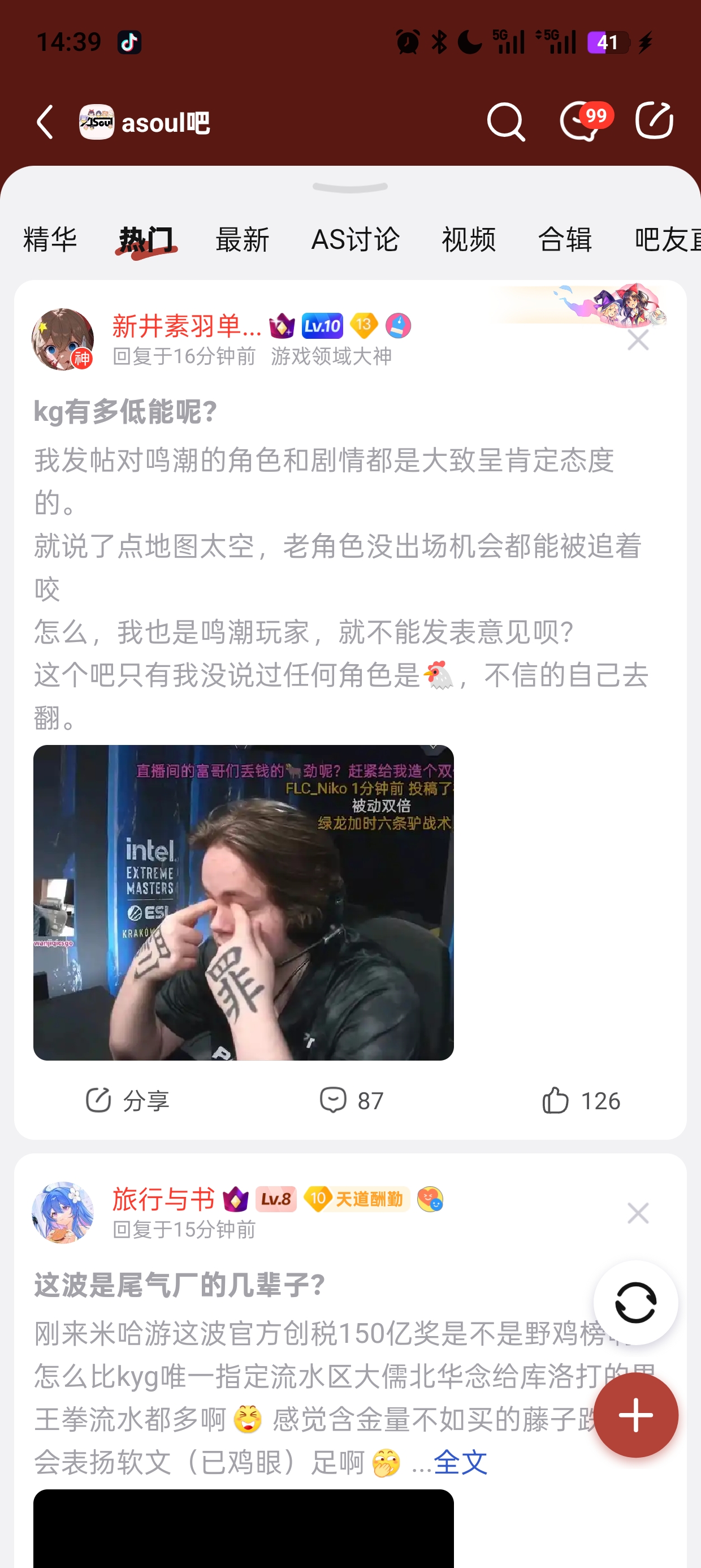Expand full text via 全文 link
701x1568 pixels.
tap(461, 1462)
